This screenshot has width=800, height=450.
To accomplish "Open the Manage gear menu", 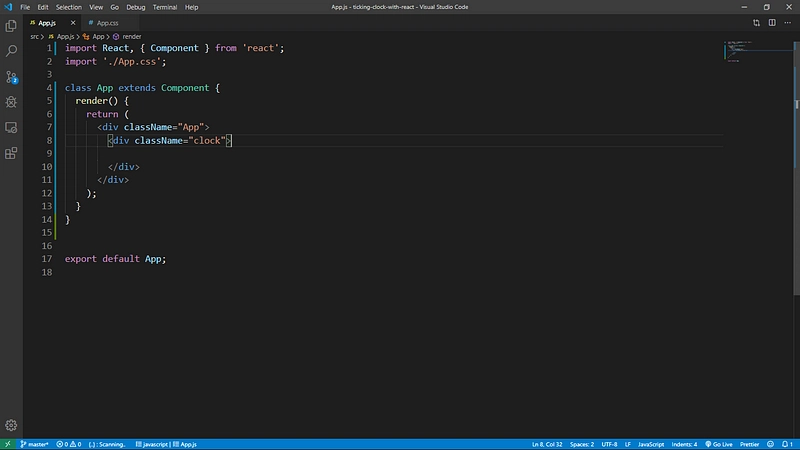I will pyautogui.click(x=11, y=425).
